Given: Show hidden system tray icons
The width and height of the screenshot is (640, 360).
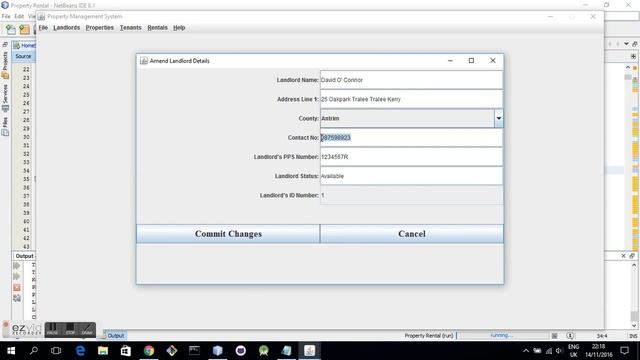Looking at the screenshot, I should pos(526,351).
